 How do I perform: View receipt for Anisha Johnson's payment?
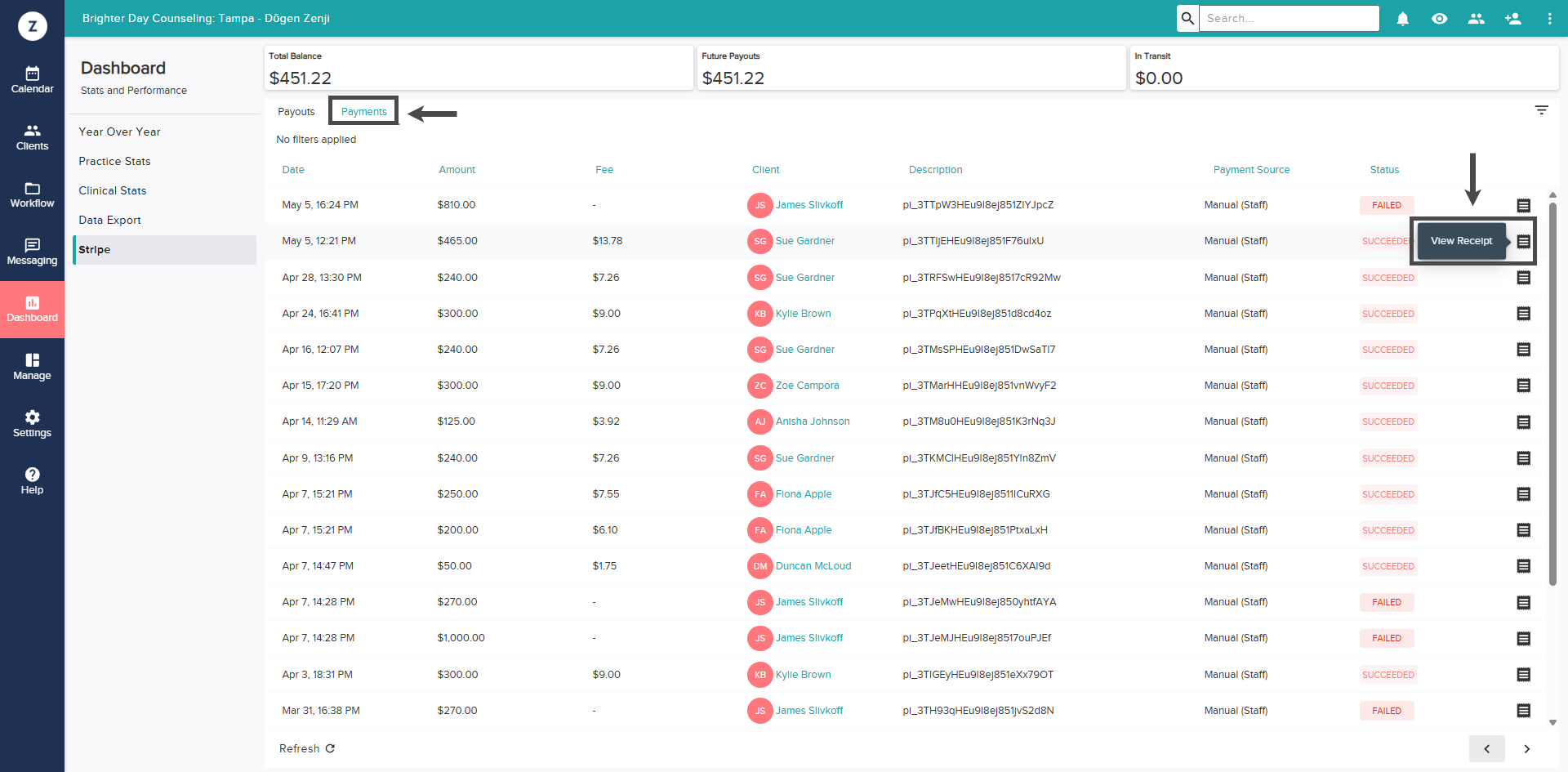click(1524, 422)
